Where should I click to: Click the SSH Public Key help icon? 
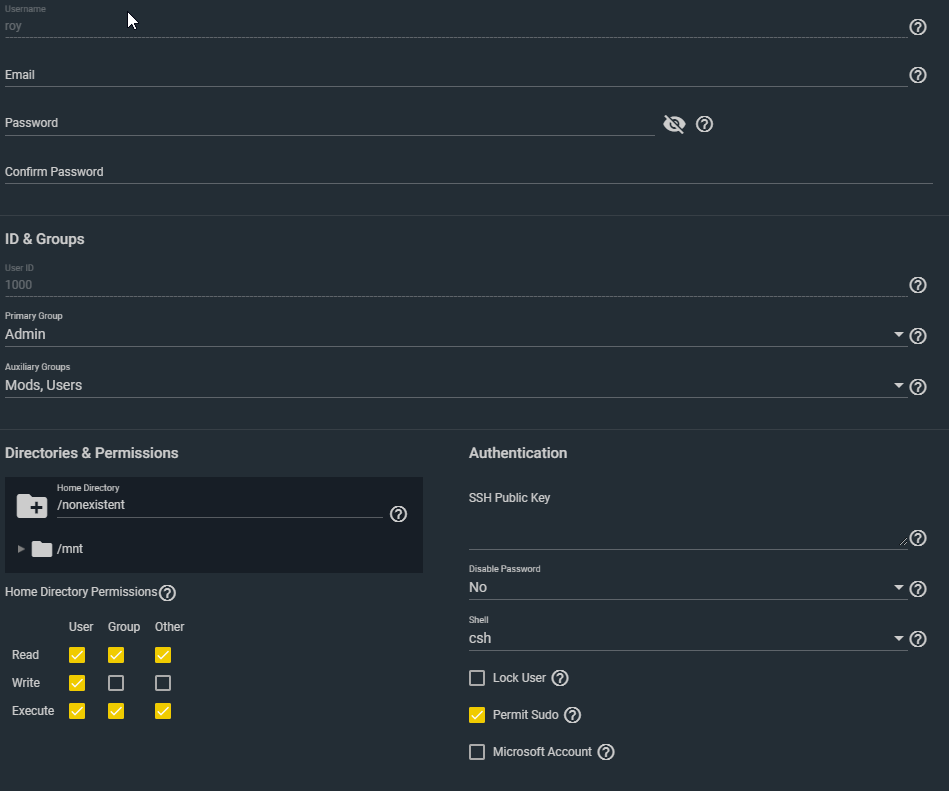click(x=917, y=539)
